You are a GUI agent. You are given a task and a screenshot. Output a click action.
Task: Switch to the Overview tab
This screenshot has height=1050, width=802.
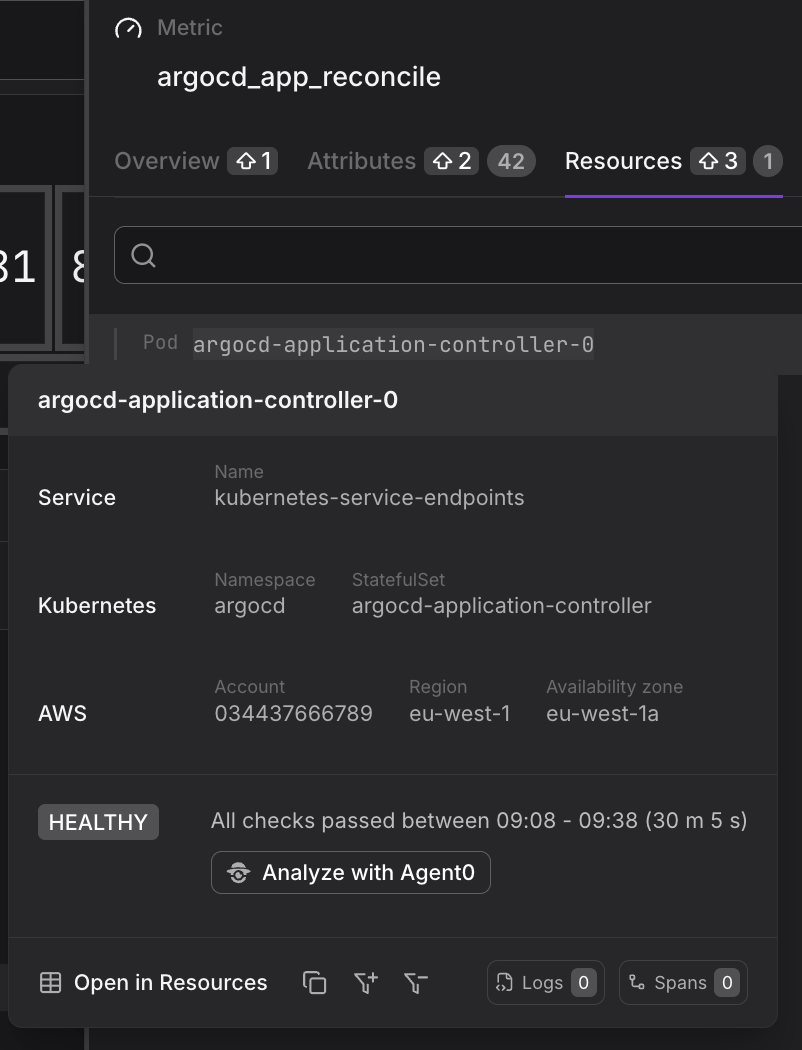pos(167,161)
